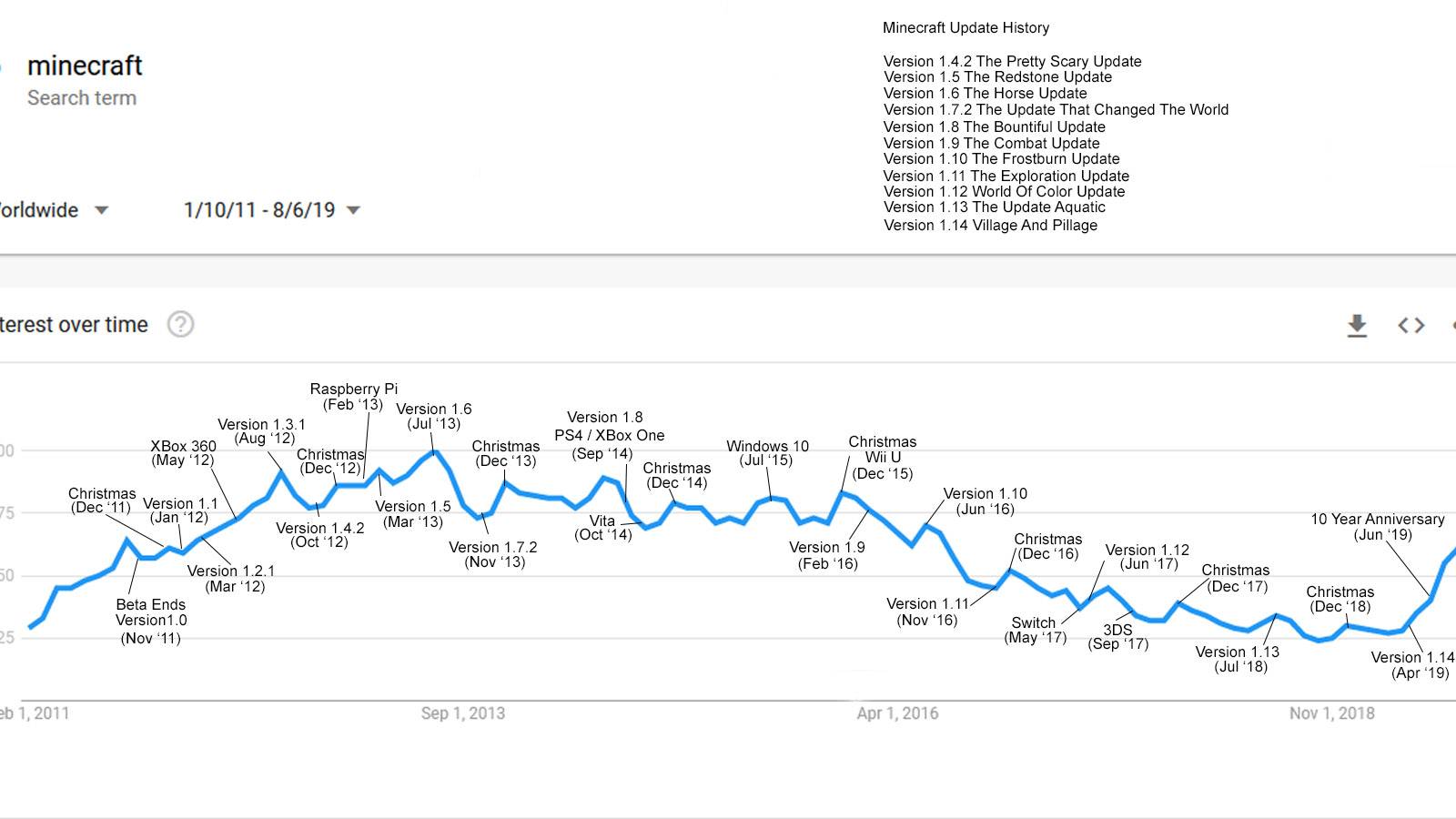The height and width of the screenshot is (819, 1456).
Task: Click the Interest over time heading
Action: 75,325
